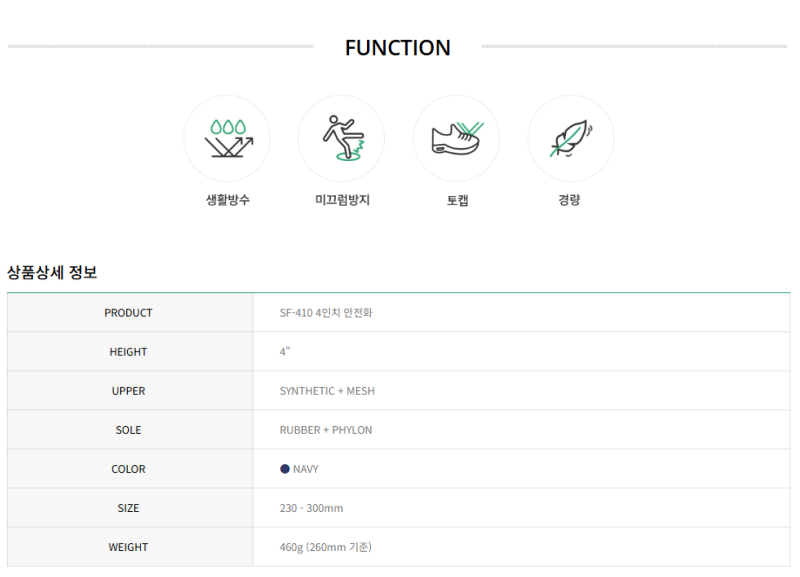800x577 pixels.
Task: Click the SF-410 4인치 안전화 product name
Action: click(x=326, y=313)
